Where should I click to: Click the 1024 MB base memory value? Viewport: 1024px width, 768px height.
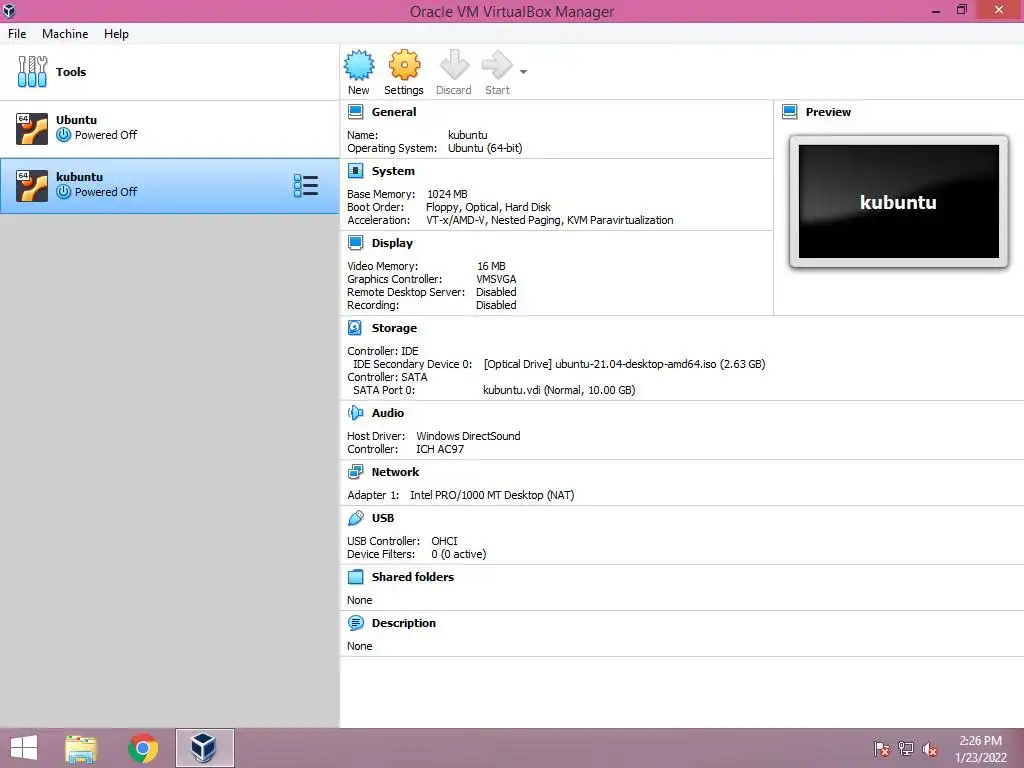tap(447, 194)
